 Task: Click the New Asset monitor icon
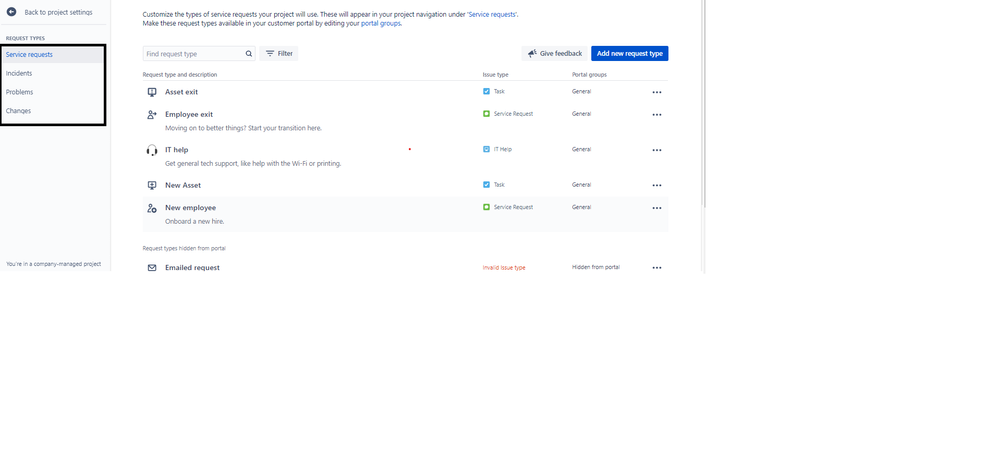point(151,185)
